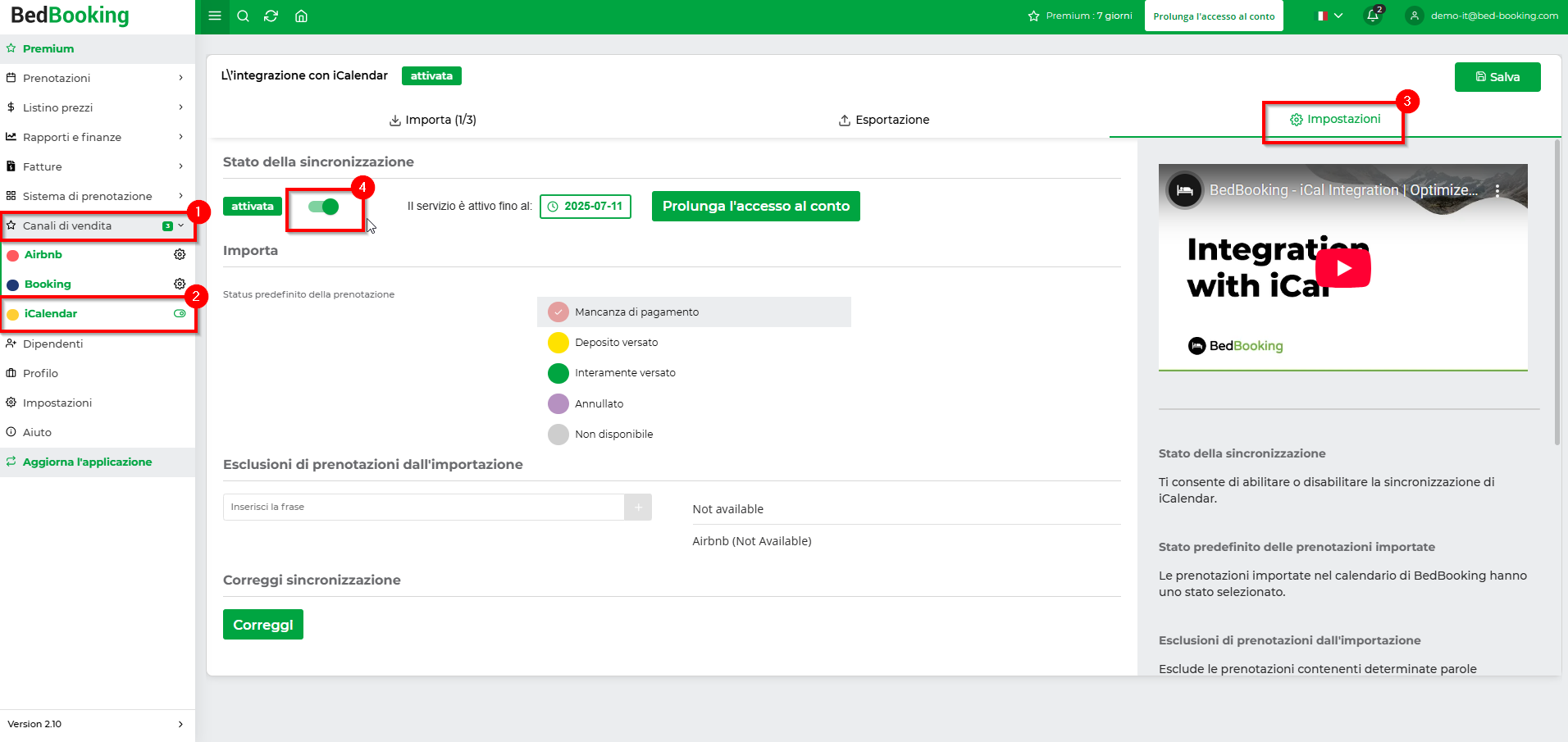Expand Fatture menu
1568x742 pixels.
(98, 166)
